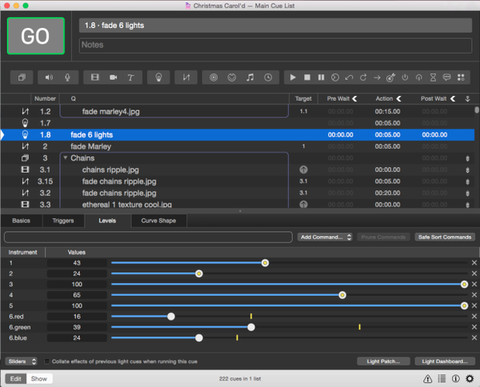Viewport: 480px width, 387px height.
Task: Add a new Light cue from toolbar
Action: [159, 78]
